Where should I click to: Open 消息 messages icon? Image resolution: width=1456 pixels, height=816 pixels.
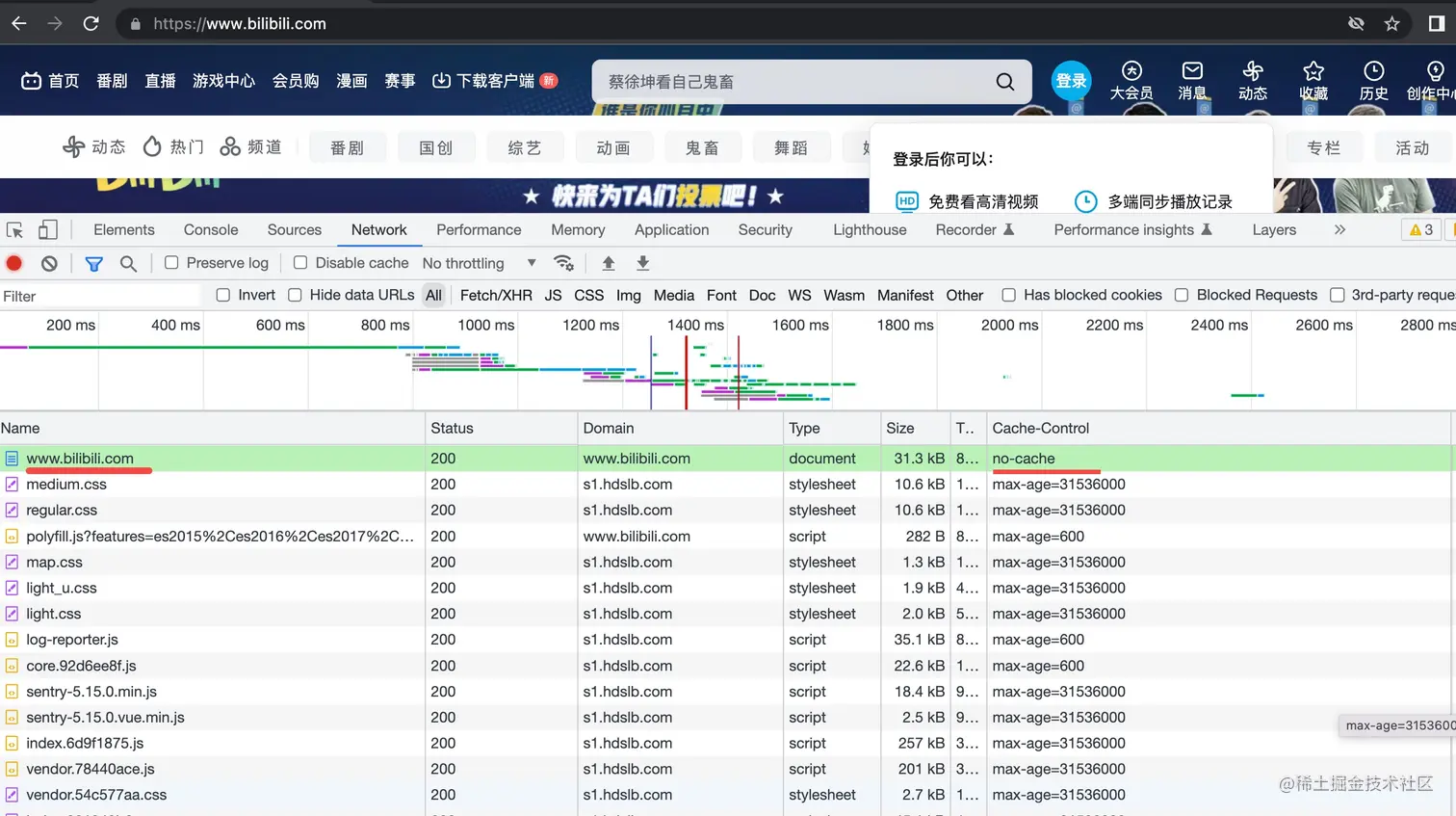(1192, 80)
